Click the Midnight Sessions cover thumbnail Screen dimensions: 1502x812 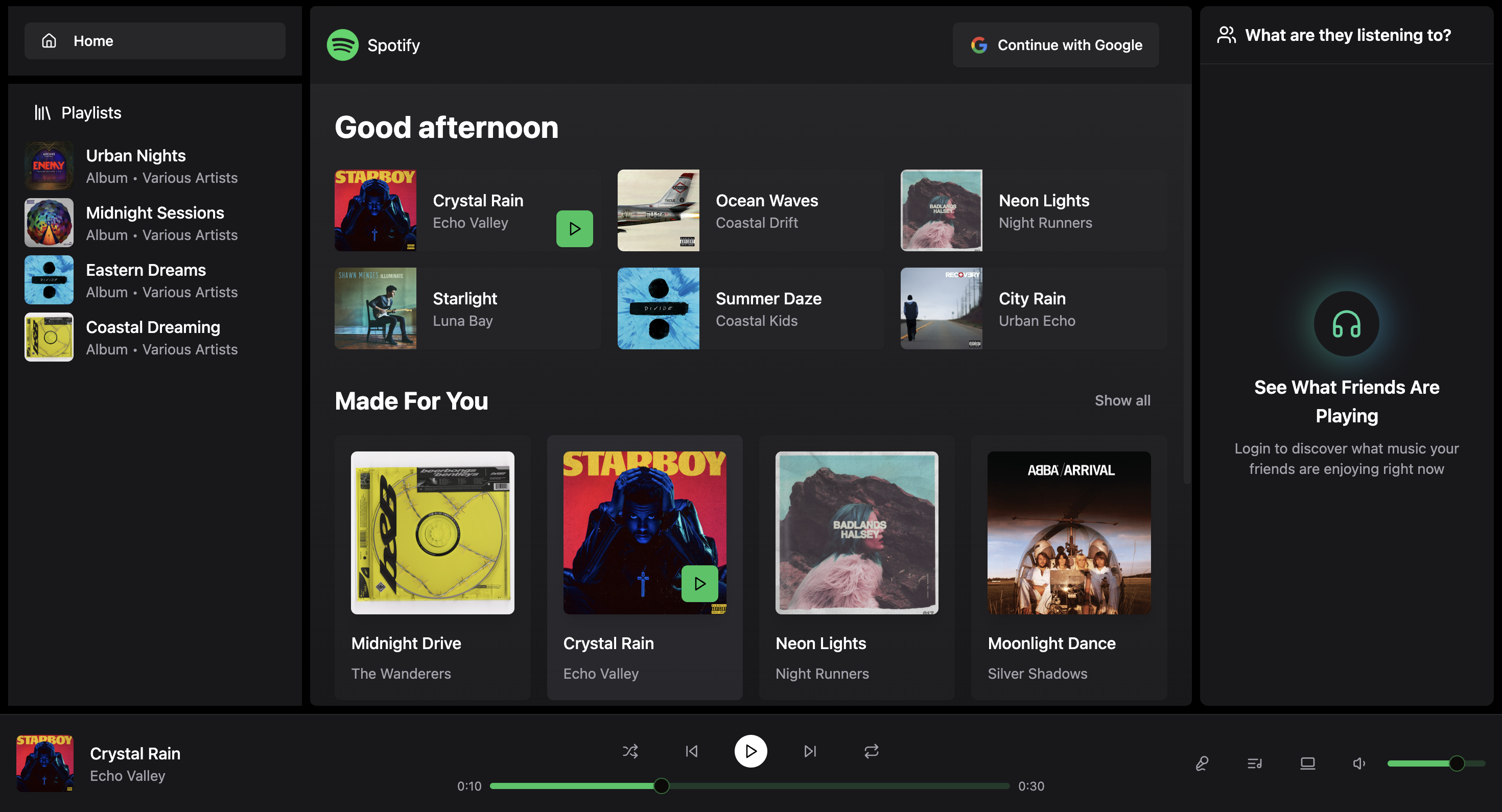coord(49,223)
